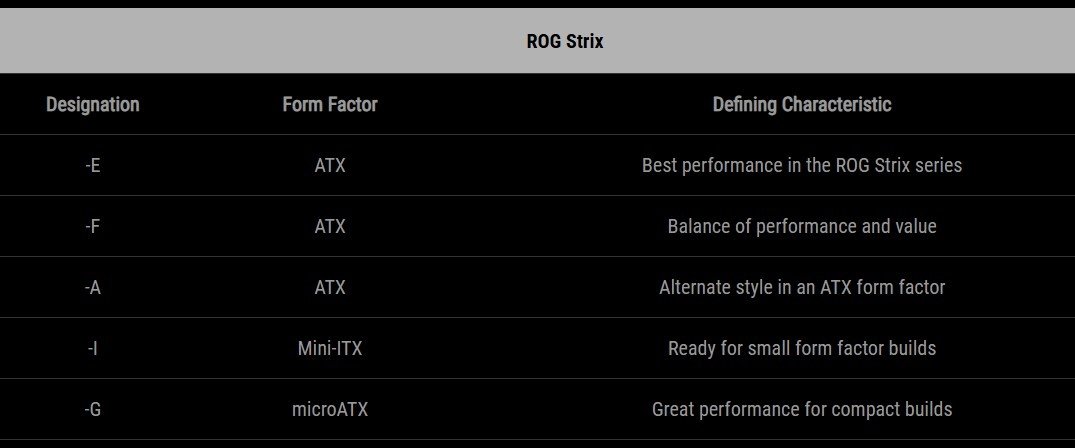Select ATX form factor in -F row
This screenshot has width=1075, height=448.
[330, 226]
